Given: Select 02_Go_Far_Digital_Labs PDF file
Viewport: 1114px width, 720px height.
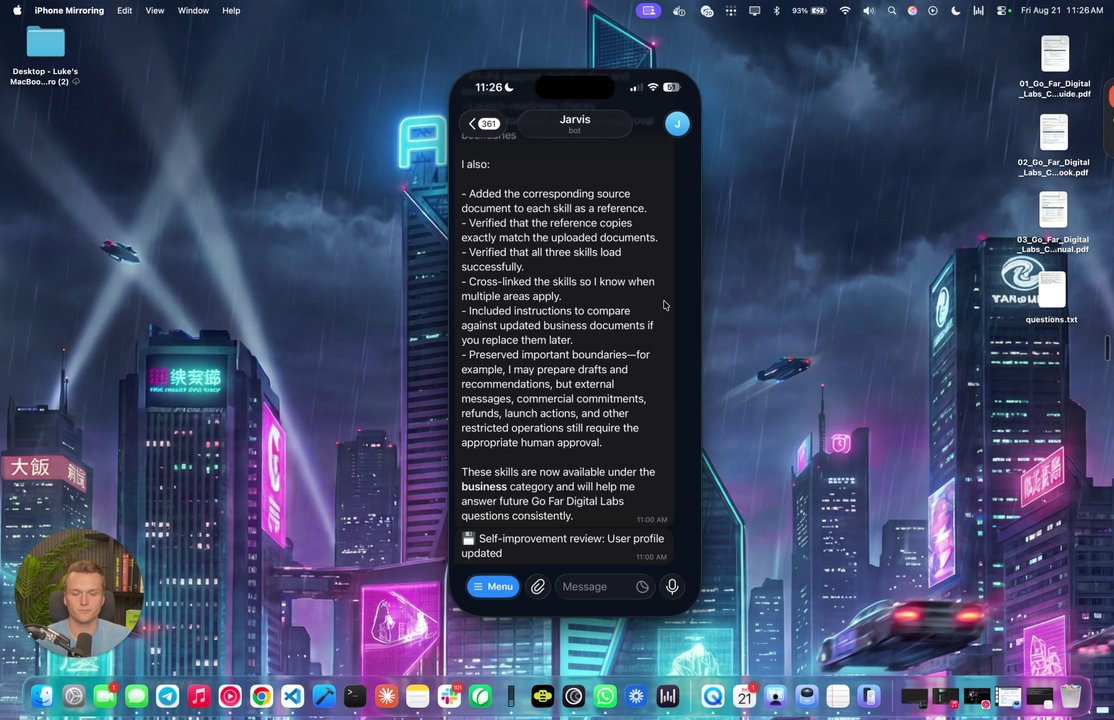Looking at the screenshot, I should point(1054,145).
